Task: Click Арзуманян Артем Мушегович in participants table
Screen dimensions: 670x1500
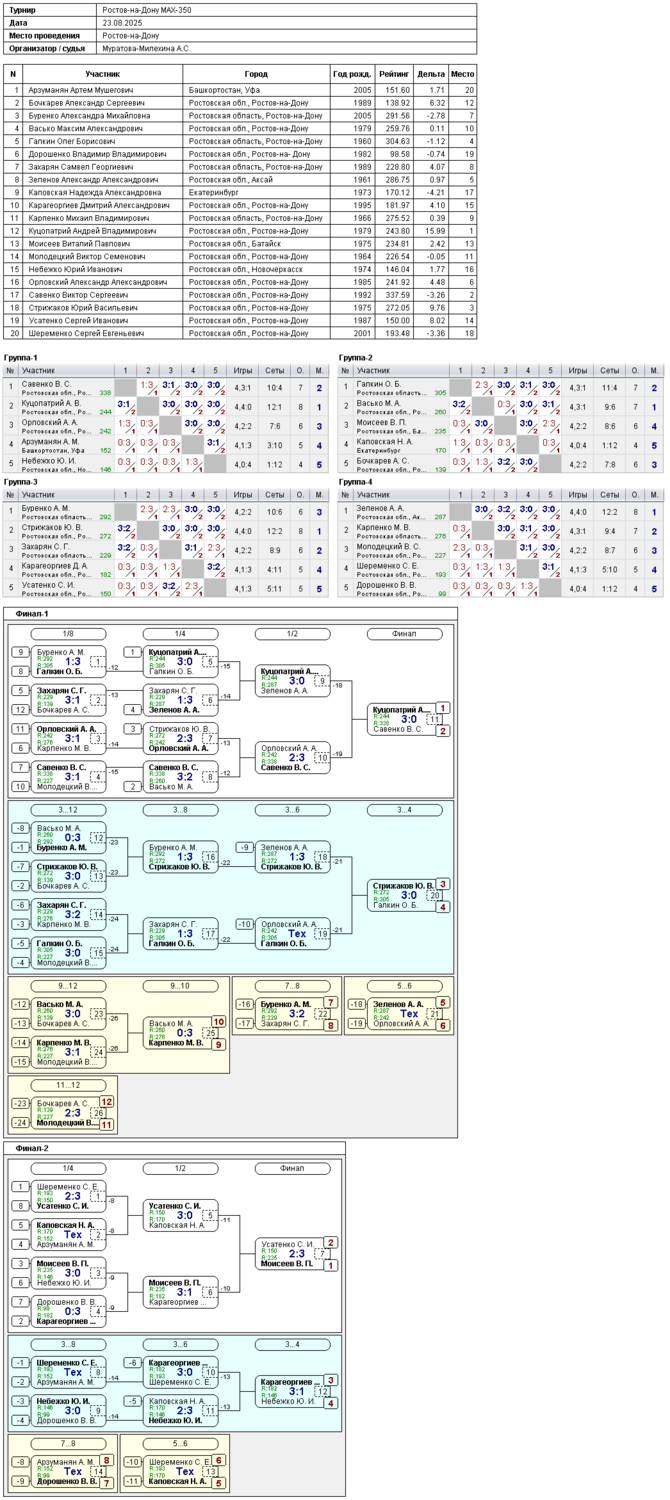Action: coord(78,90)
